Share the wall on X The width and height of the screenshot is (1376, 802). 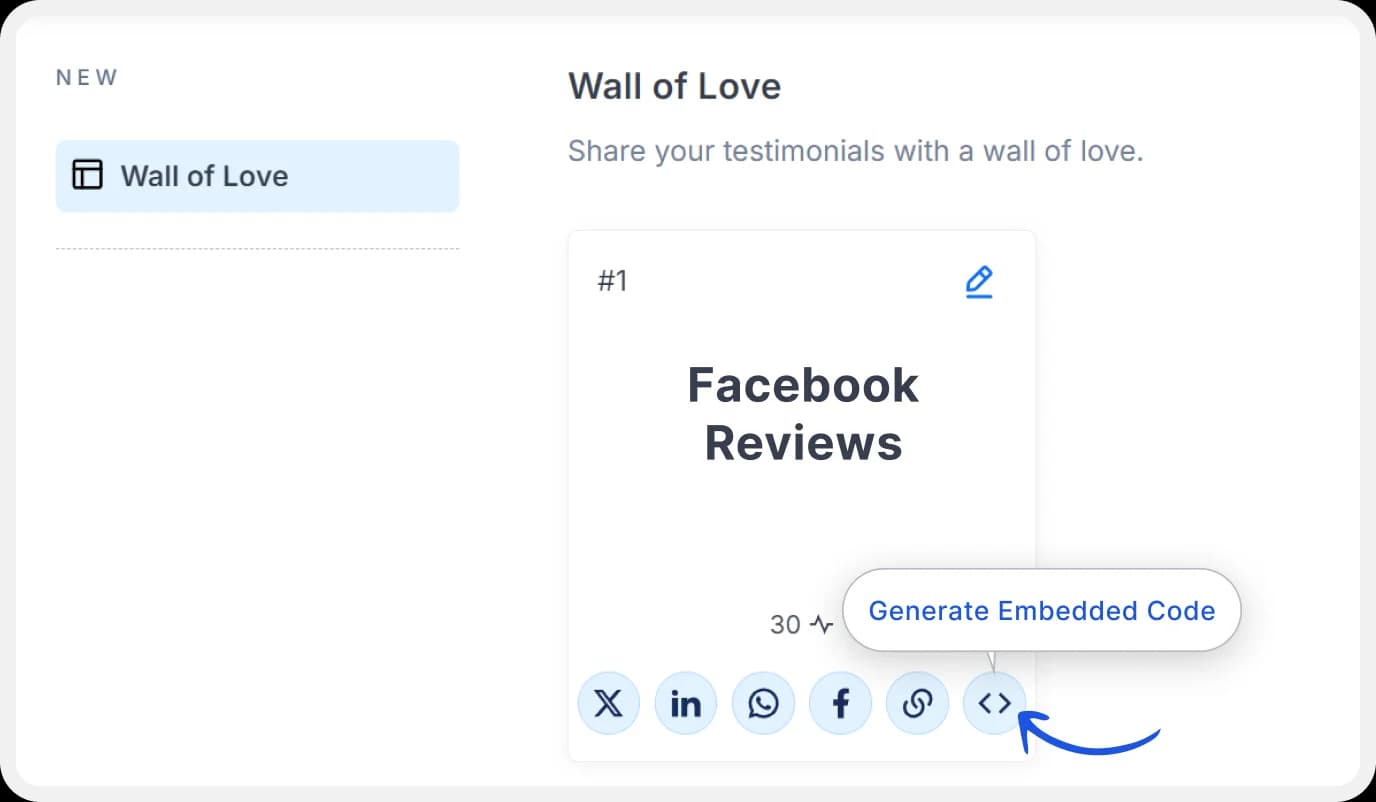tap(608, 703)
